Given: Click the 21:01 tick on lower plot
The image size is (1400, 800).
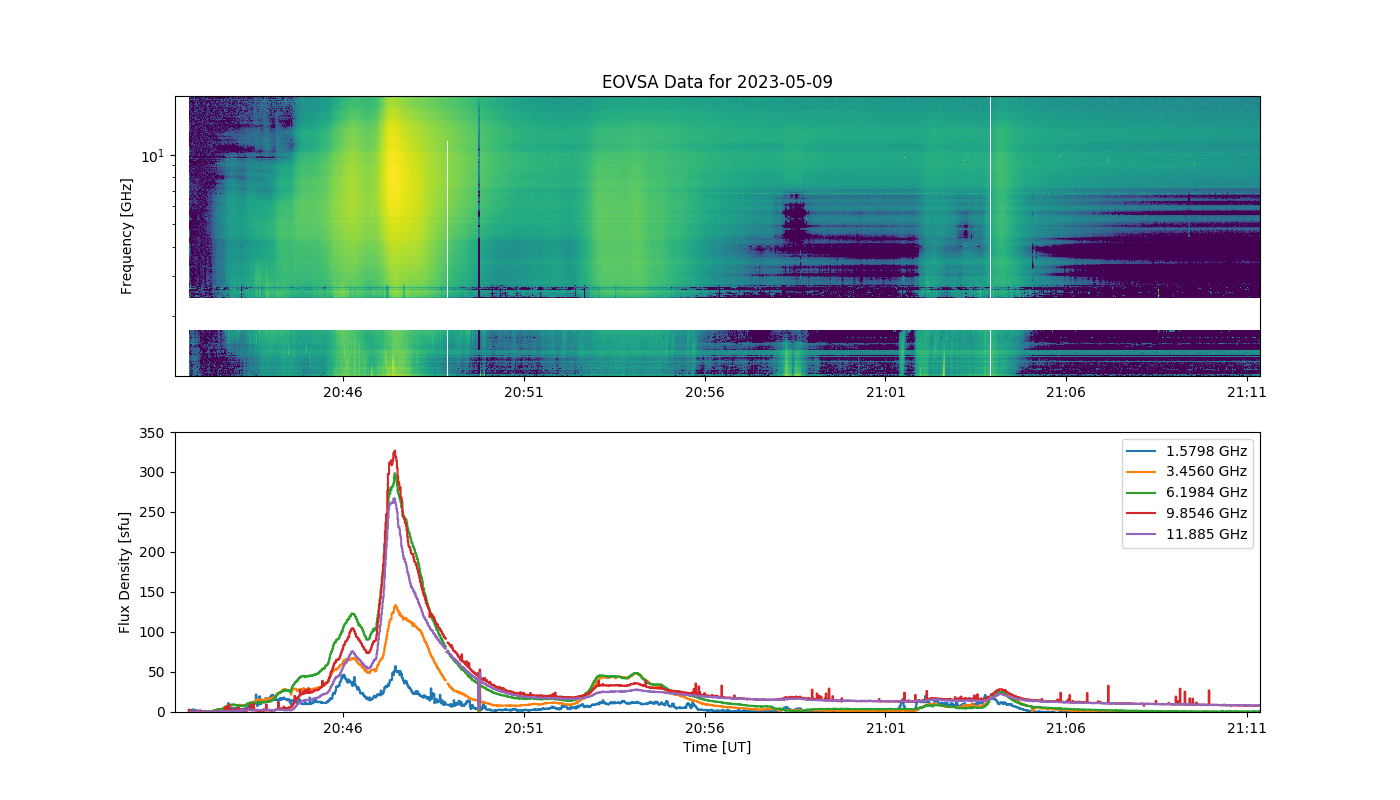Looking at the screenshot, I should 885,728.
